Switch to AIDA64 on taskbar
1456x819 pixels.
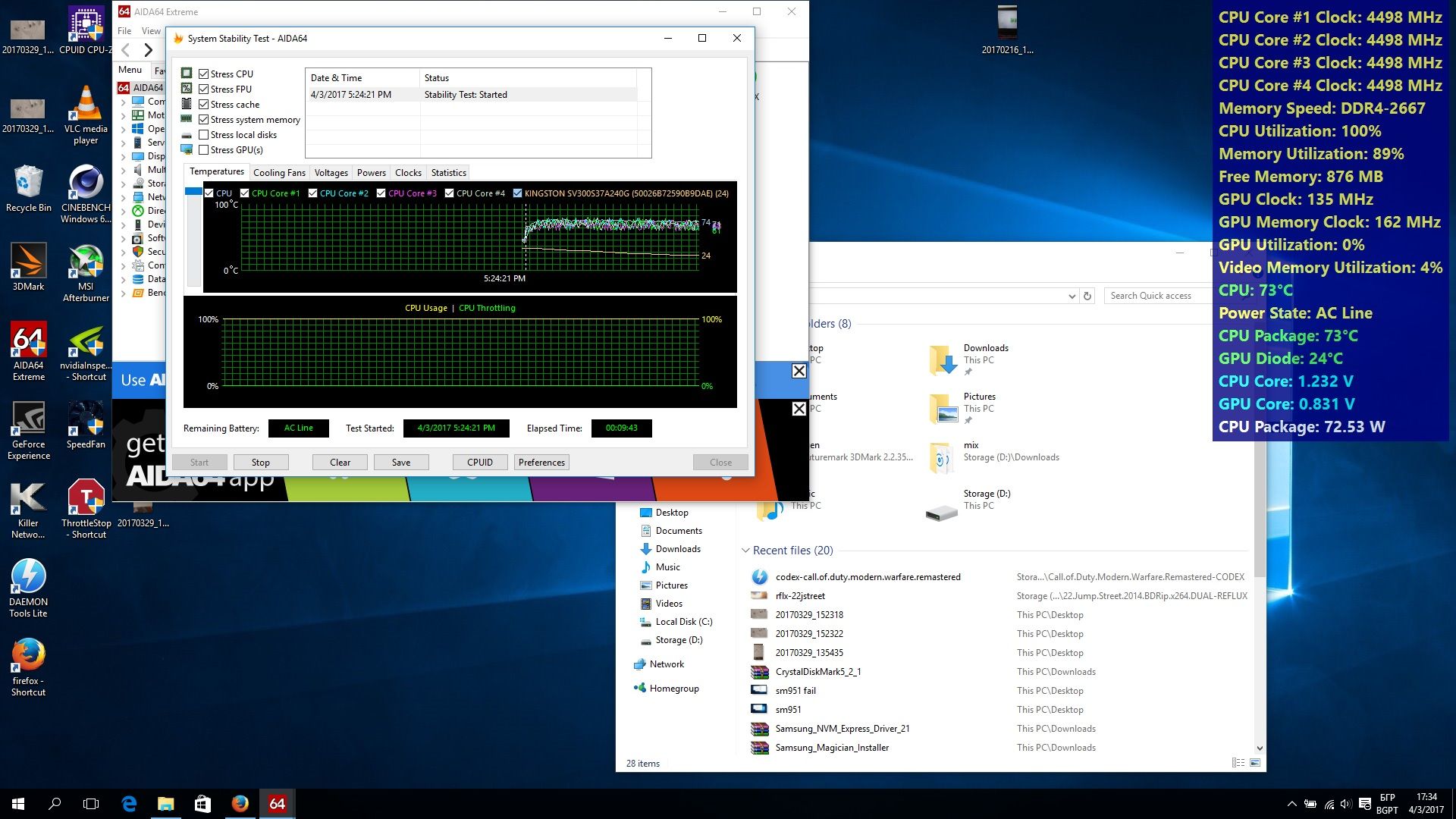(x=277, y=804)
